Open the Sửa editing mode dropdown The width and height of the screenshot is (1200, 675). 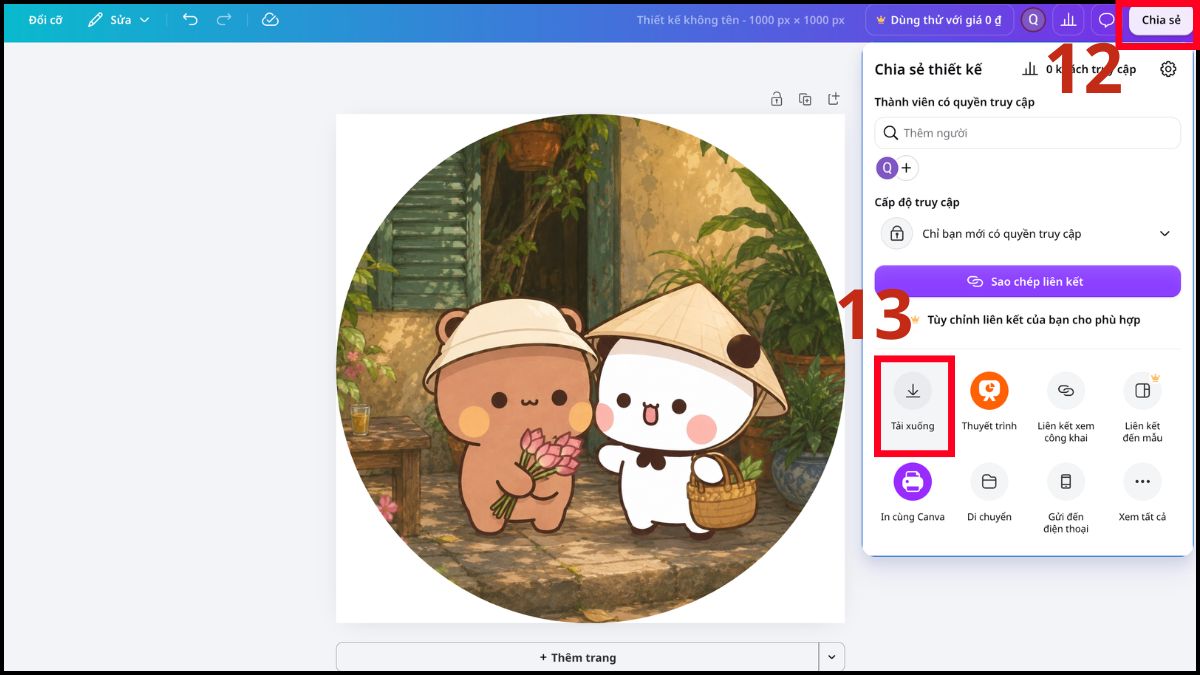[x=119, y=20]
